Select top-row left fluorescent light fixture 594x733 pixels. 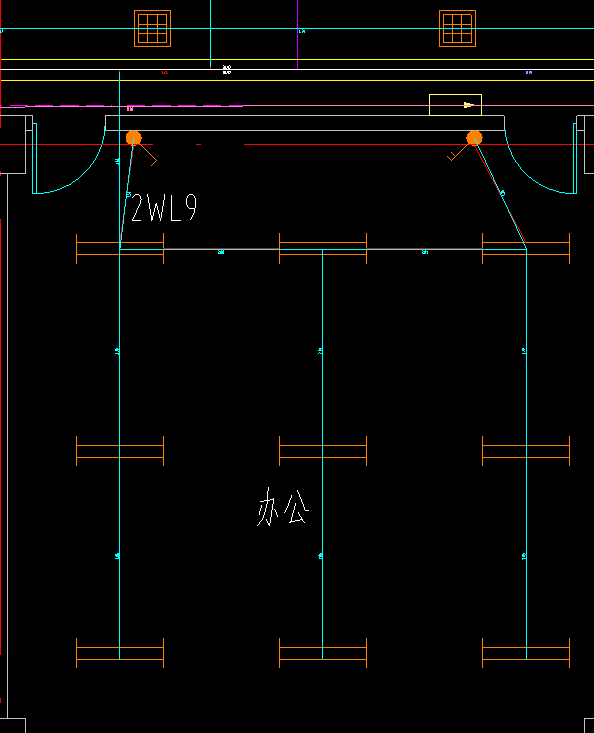[120, 249]
